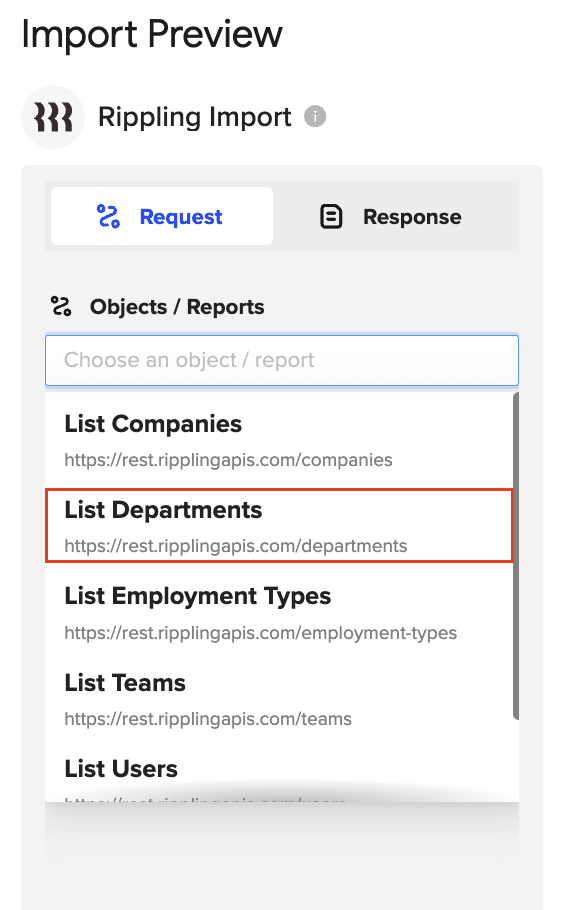Click the employment-types endpoint URL

pos(261,633)
